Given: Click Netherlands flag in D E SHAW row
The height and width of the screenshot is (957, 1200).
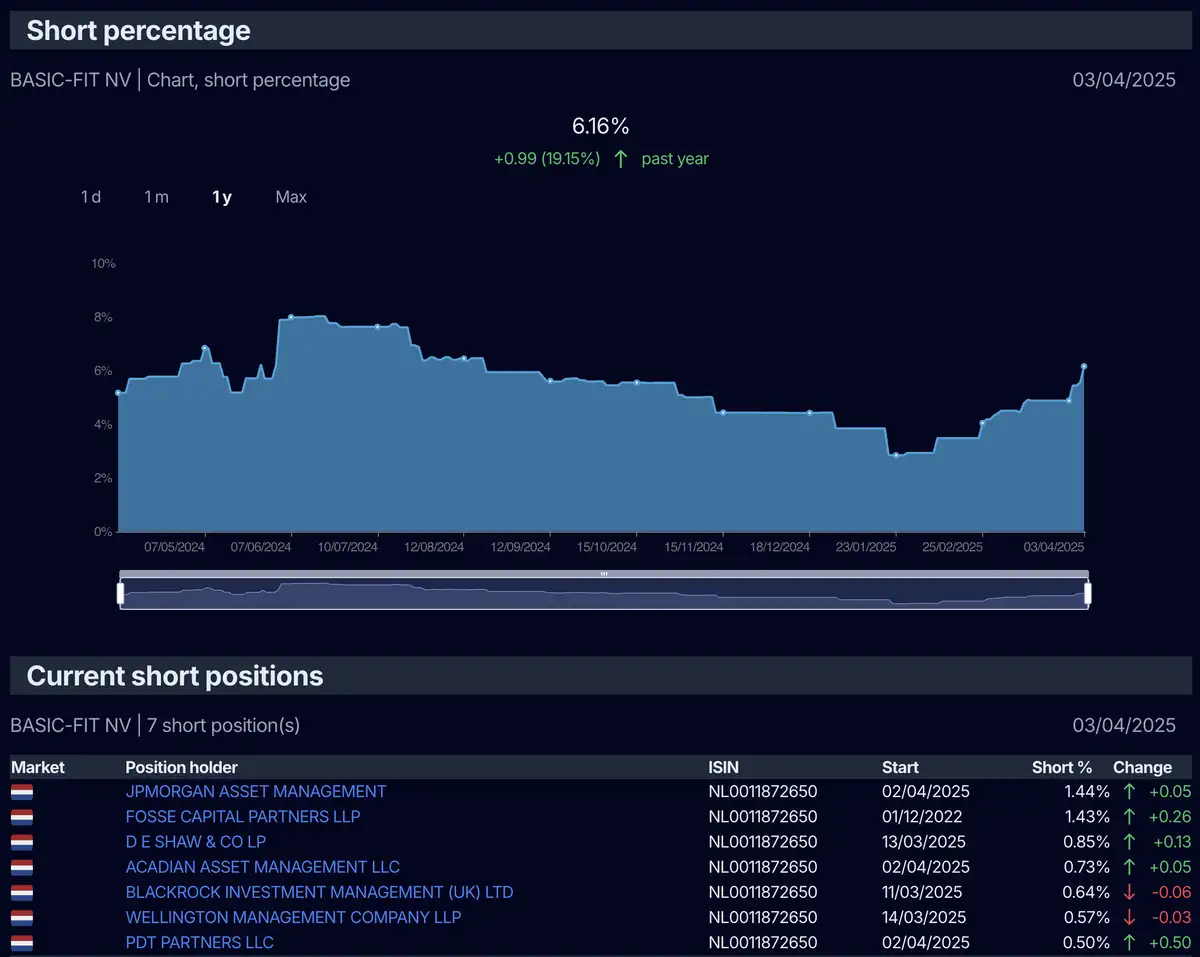Looking at the screenshot, I should (x=22, y=842).
